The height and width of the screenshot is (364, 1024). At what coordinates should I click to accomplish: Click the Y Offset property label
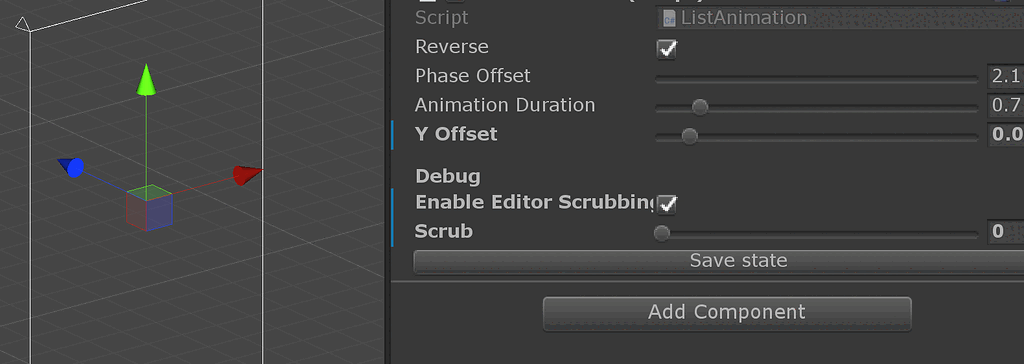click(456, 135)
